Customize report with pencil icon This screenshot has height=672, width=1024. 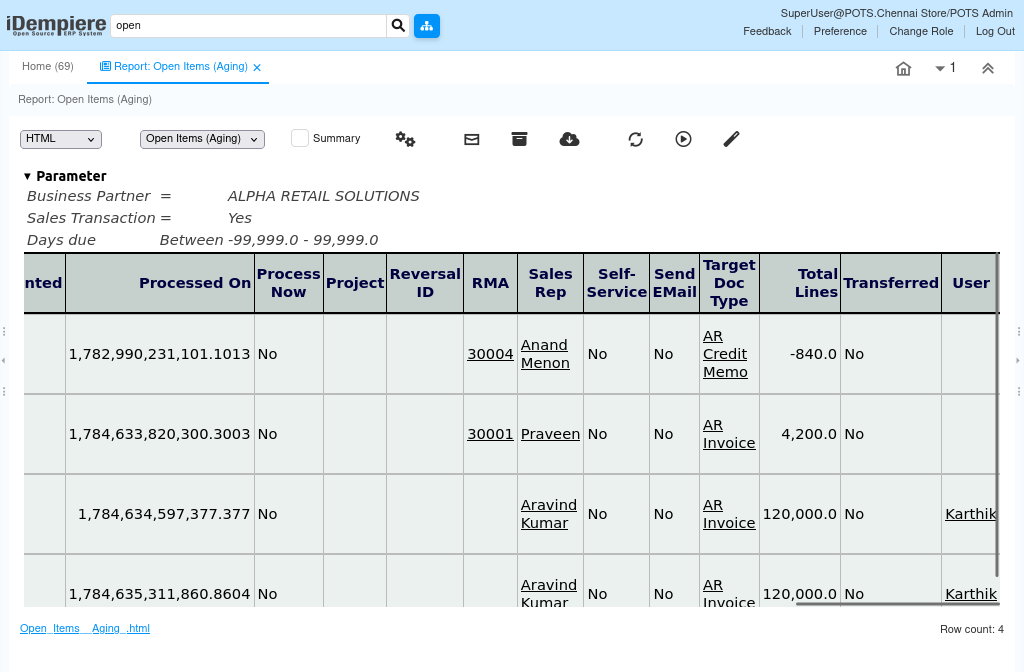coord(731,139)
